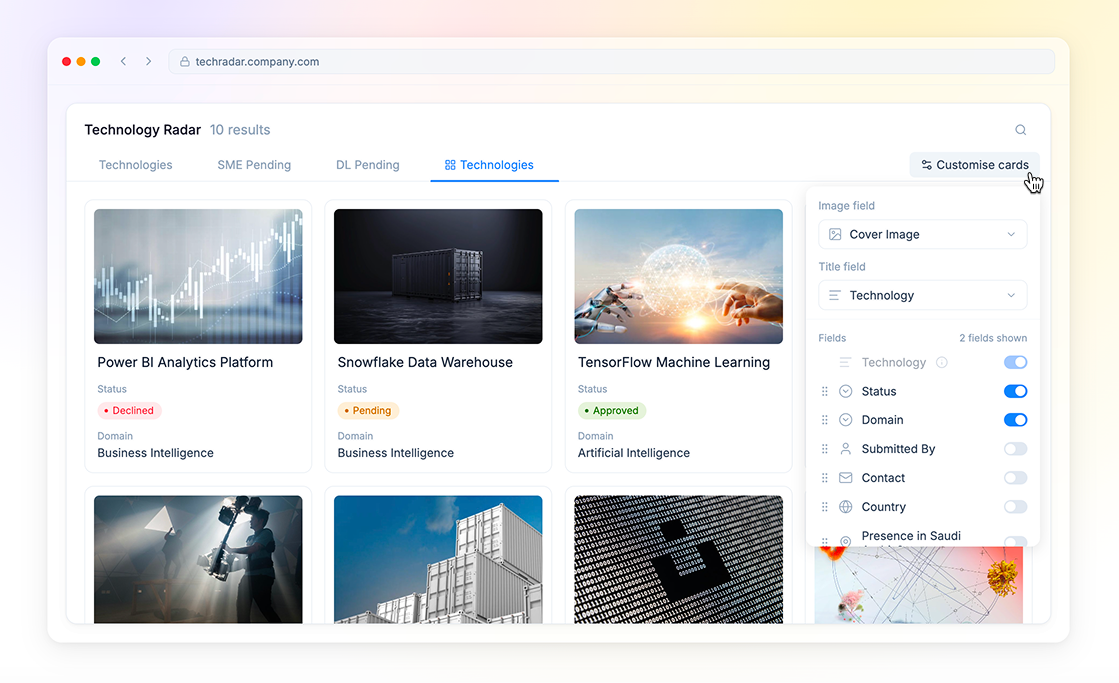Go forward with browser forward arrow
The width and height of the screenshot is (1119, 683).
148,61
